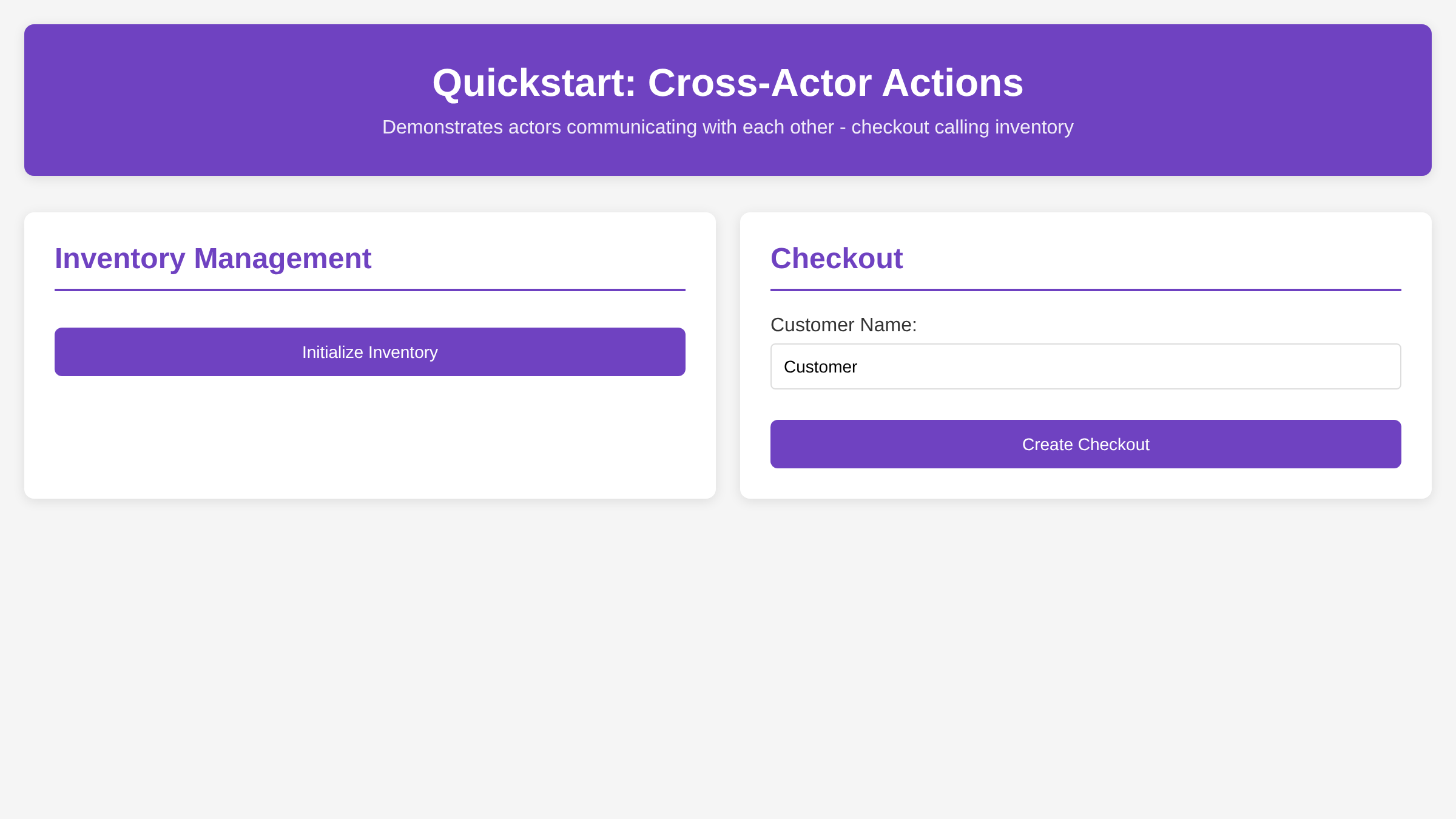Screen dimensions: 1456x819
Task: Click the Customer Name label
Action: (843, 325)
